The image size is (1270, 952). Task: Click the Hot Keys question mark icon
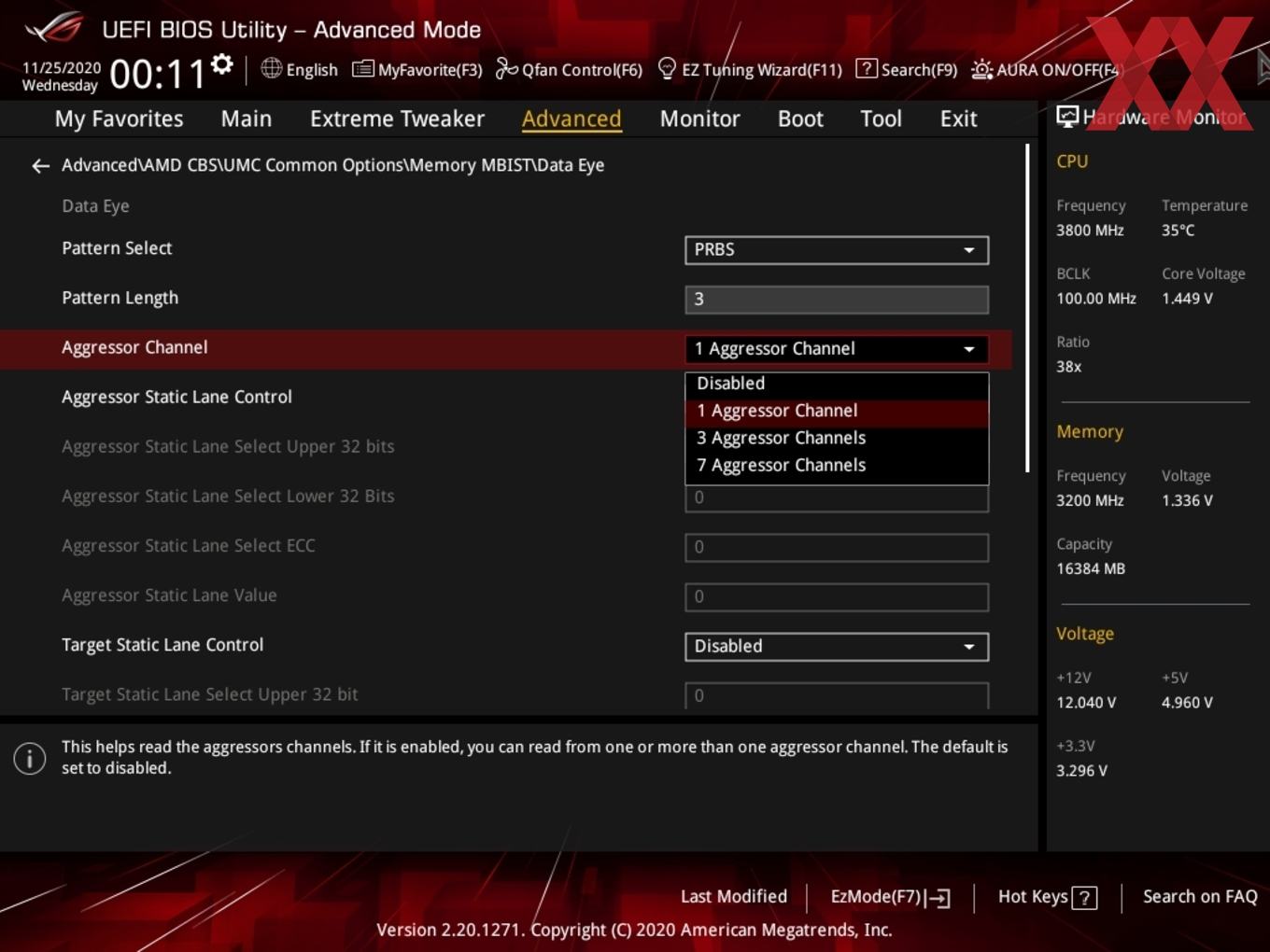pos(1084,898)
